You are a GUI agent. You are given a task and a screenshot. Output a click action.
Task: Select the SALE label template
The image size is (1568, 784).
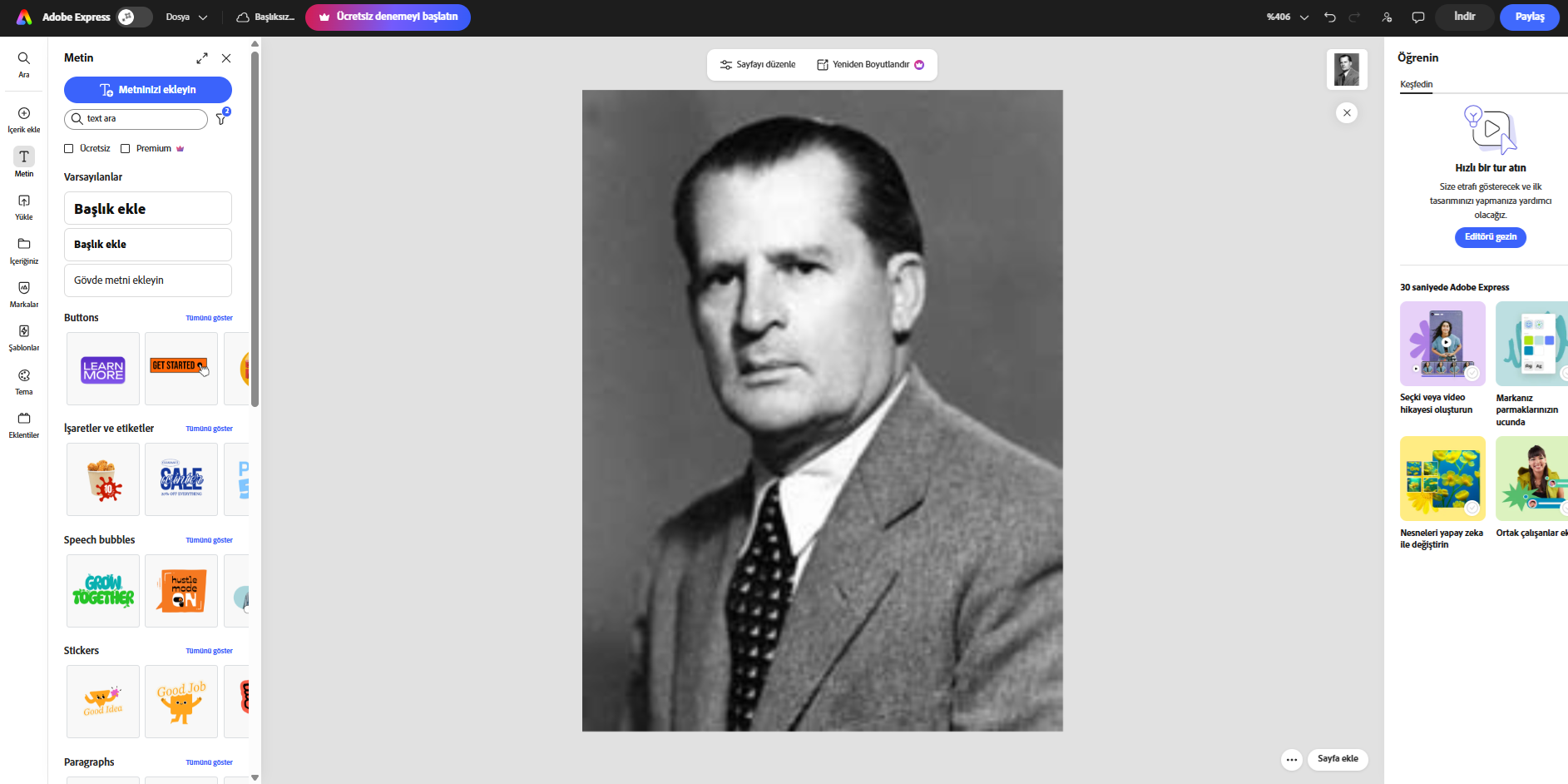click(x=181, y=479)
